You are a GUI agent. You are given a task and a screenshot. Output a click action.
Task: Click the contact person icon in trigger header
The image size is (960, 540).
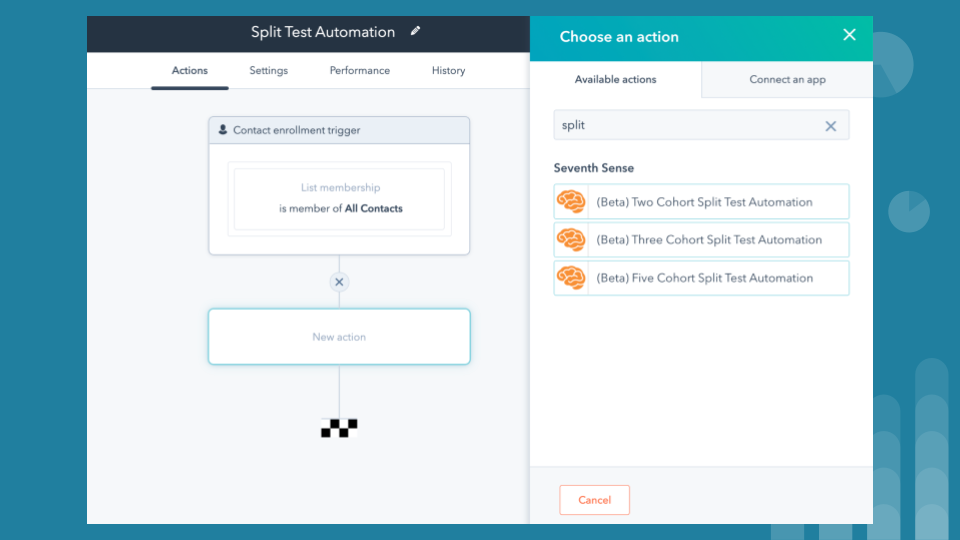[x=223, y=130]
